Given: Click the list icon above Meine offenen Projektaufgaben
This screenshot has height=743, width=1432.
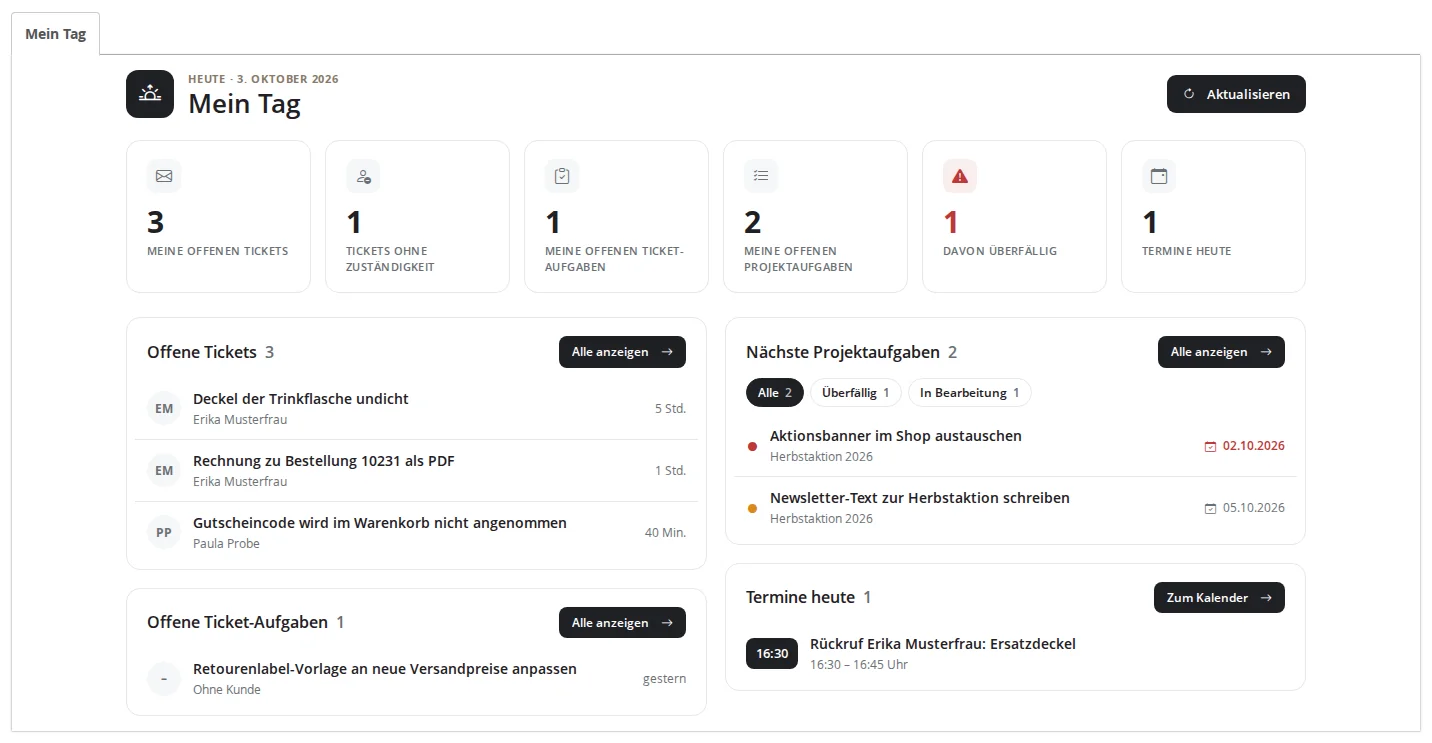Looking at the screenshot, I should (x=761, y=176).
